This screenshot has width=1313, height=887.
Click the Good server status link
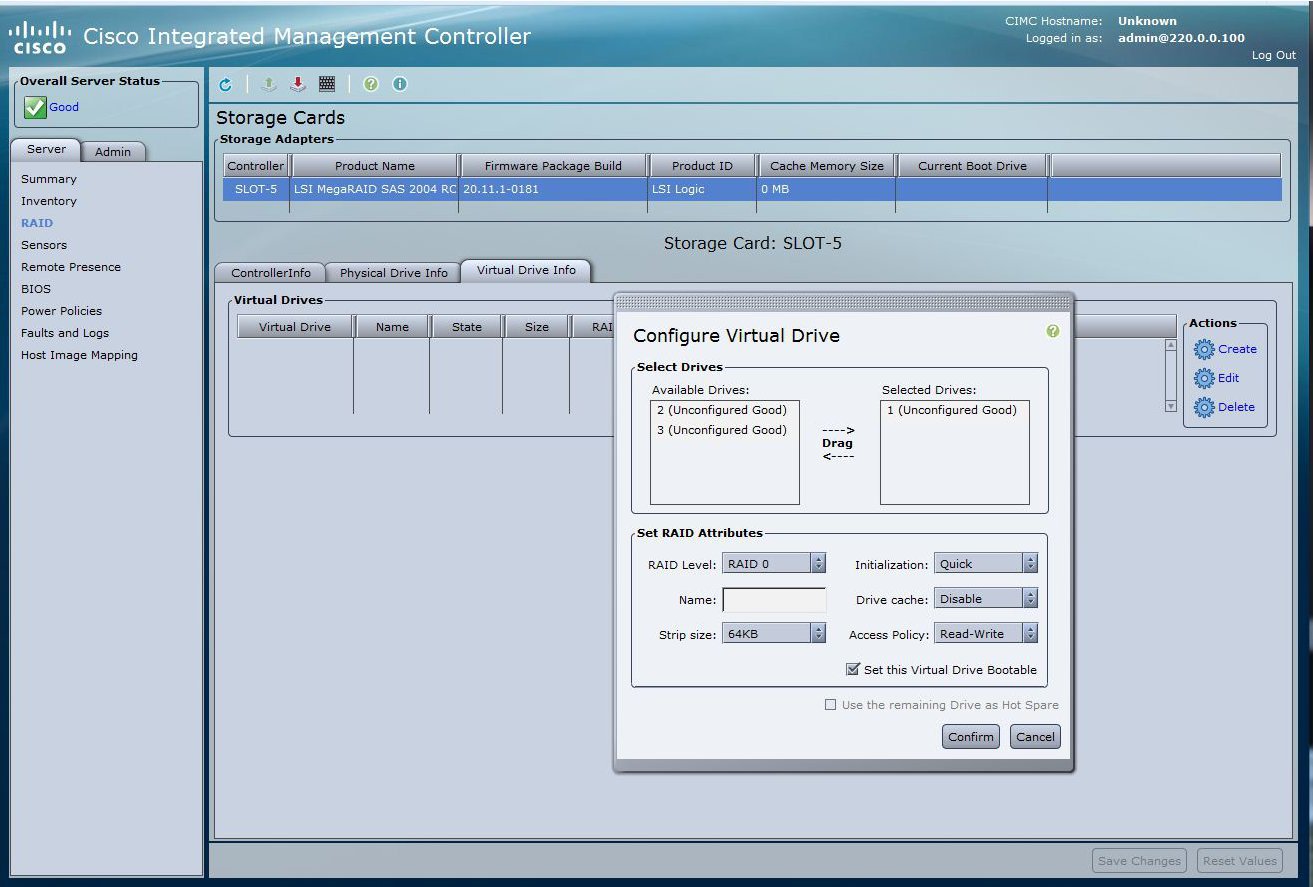(64, 107)
